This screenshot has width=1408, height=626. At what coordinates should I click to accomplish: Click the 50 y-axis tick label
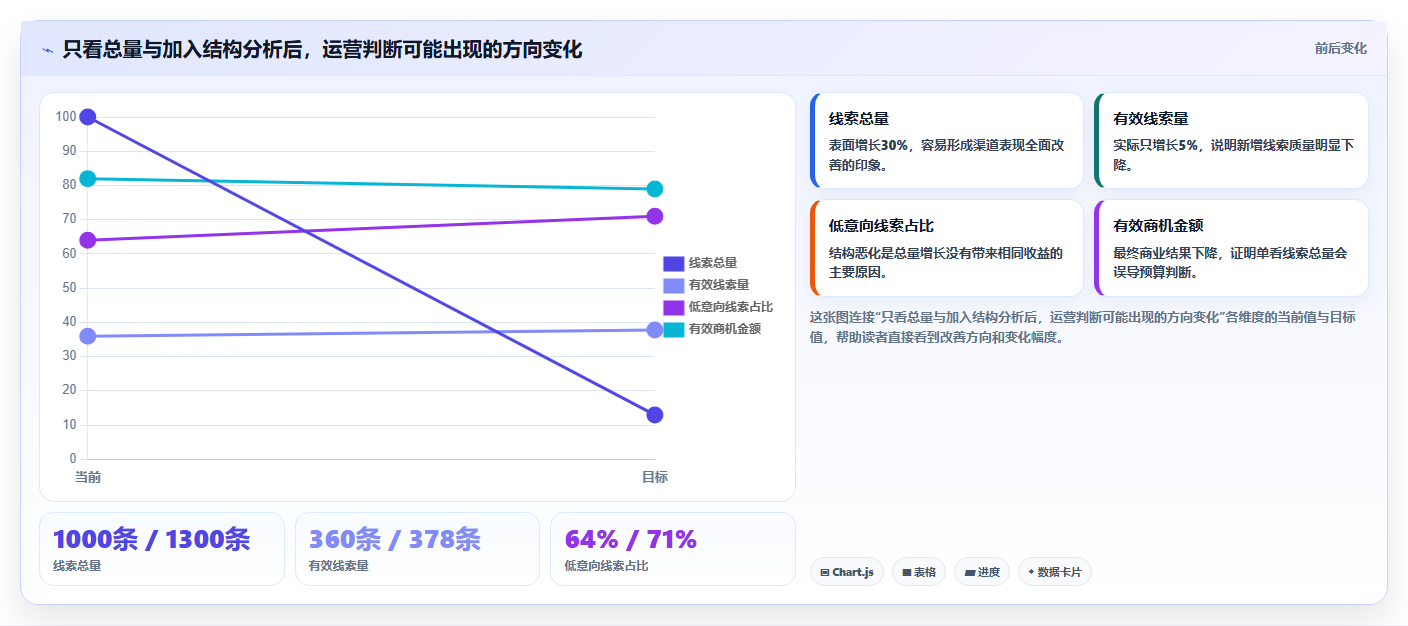(x=69, y=288)
